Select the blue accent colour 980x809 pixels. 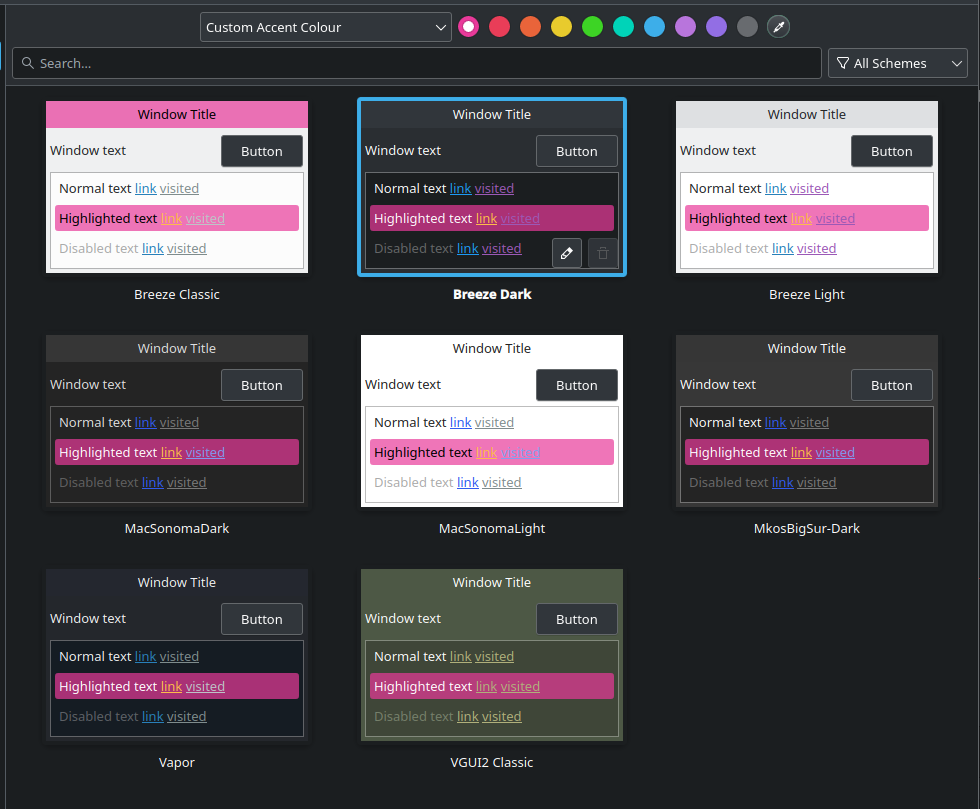[654, 27]
